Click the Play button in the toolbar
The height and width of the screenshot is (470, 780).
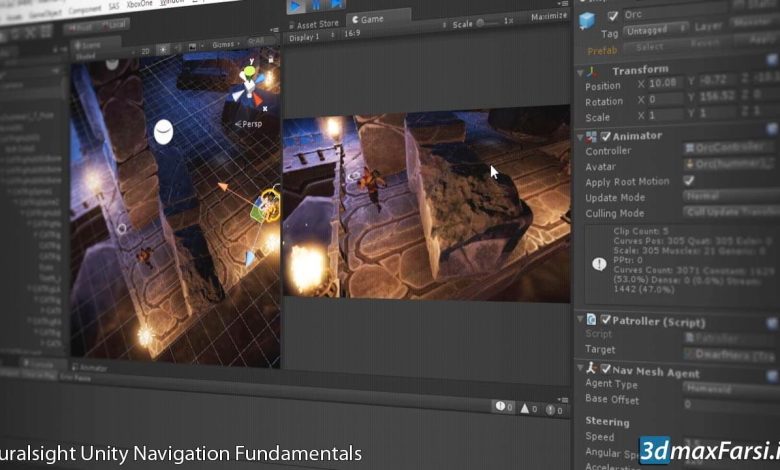[x=295, y=6]
